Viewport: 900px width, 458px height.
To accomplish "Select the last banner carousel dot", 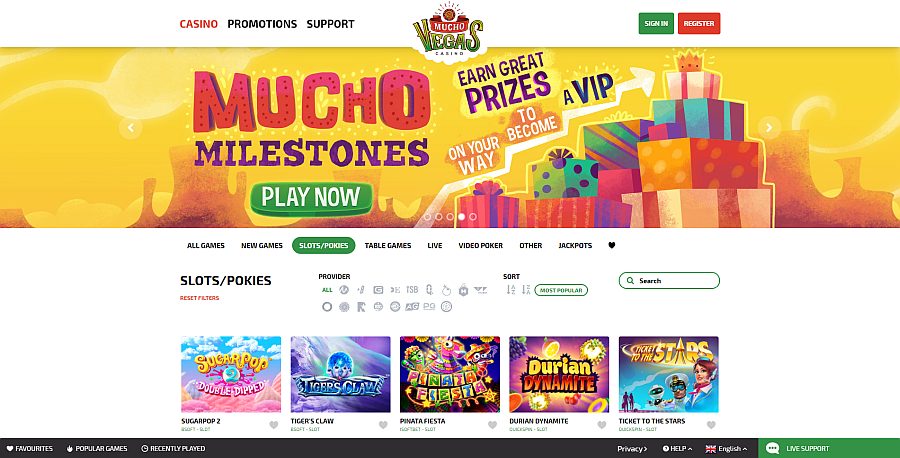I will coord(474,216).
